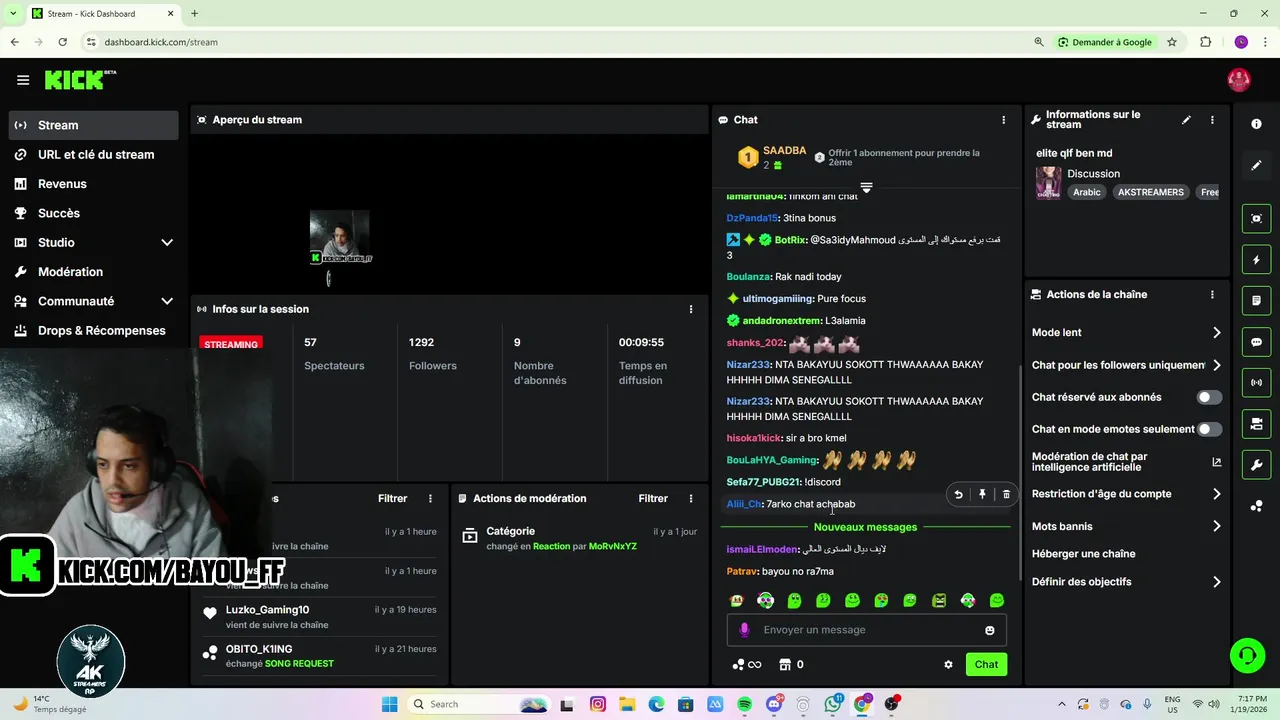Click Demander à Google button
Viewport: 1280px width, 720px height.
[x=1103, y=42]
